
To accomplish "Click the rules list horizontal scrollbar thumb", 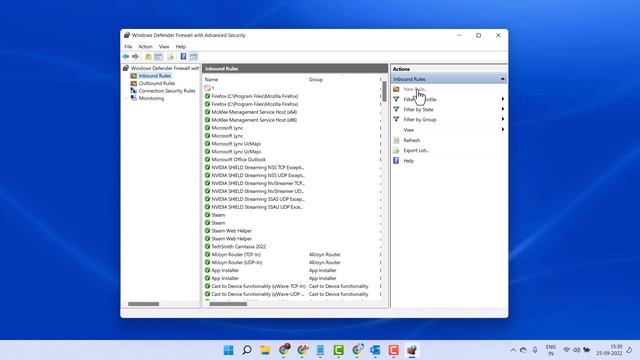I will [228, 304].
